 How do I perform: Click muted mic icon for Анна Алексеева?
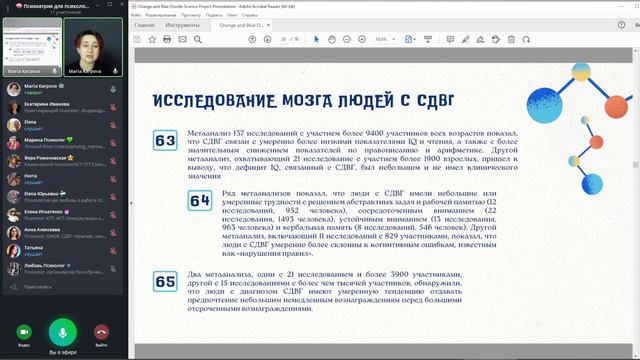113,233
